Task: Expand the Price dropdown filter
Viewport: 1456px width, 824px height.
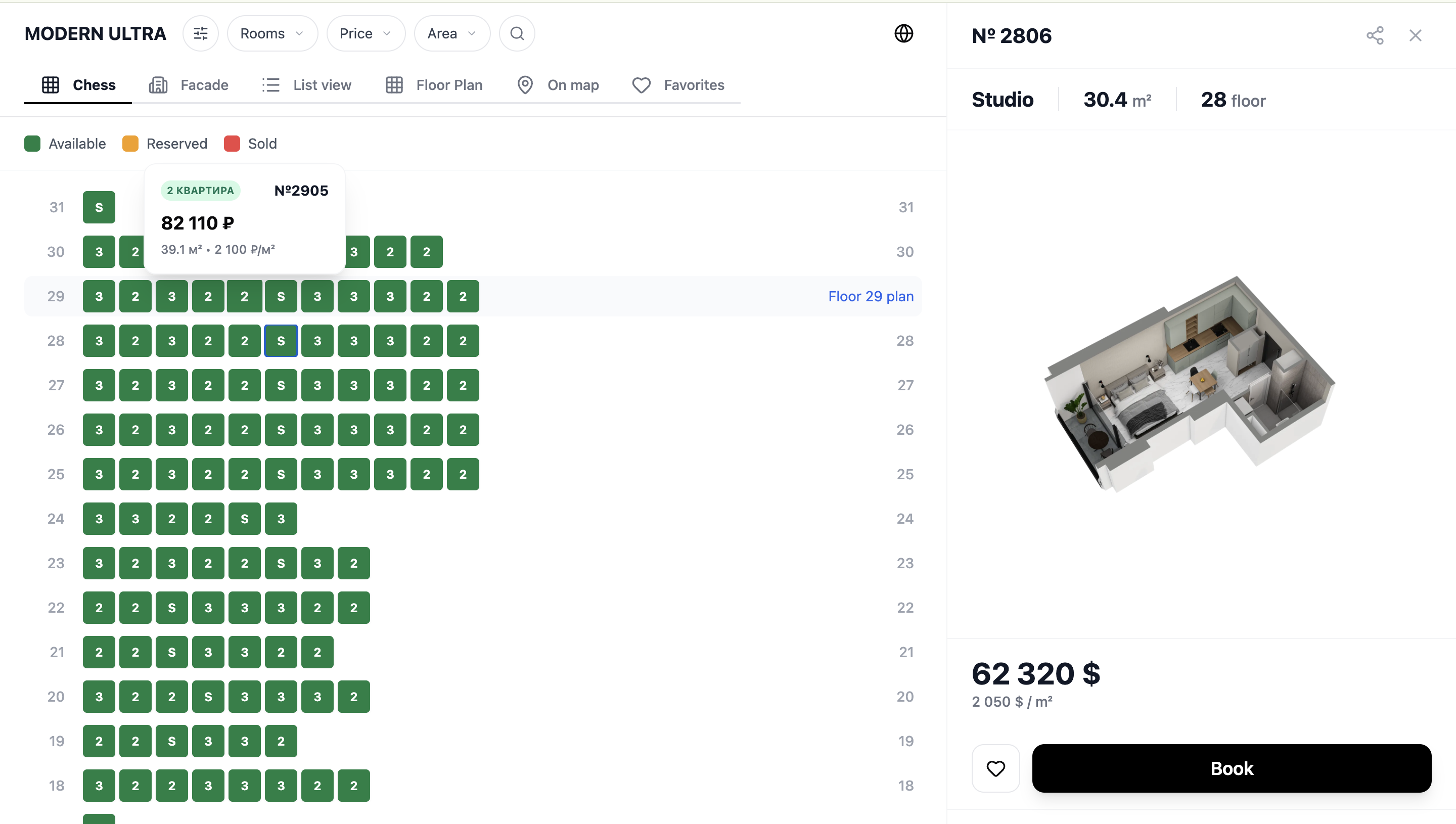Action: pyautogui.click(x=366, y=34)
